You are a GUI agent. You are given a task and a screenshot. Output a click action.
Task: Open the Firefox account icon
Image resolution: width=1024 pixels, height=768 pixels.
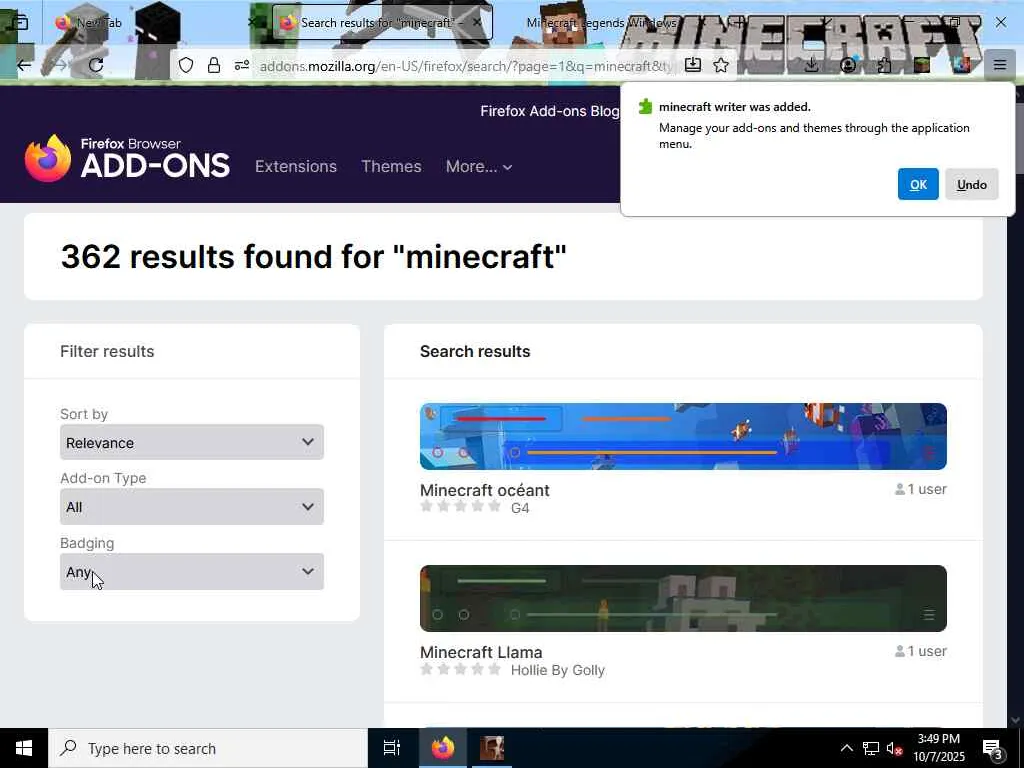pyautogui.click(x=848, y=65)
